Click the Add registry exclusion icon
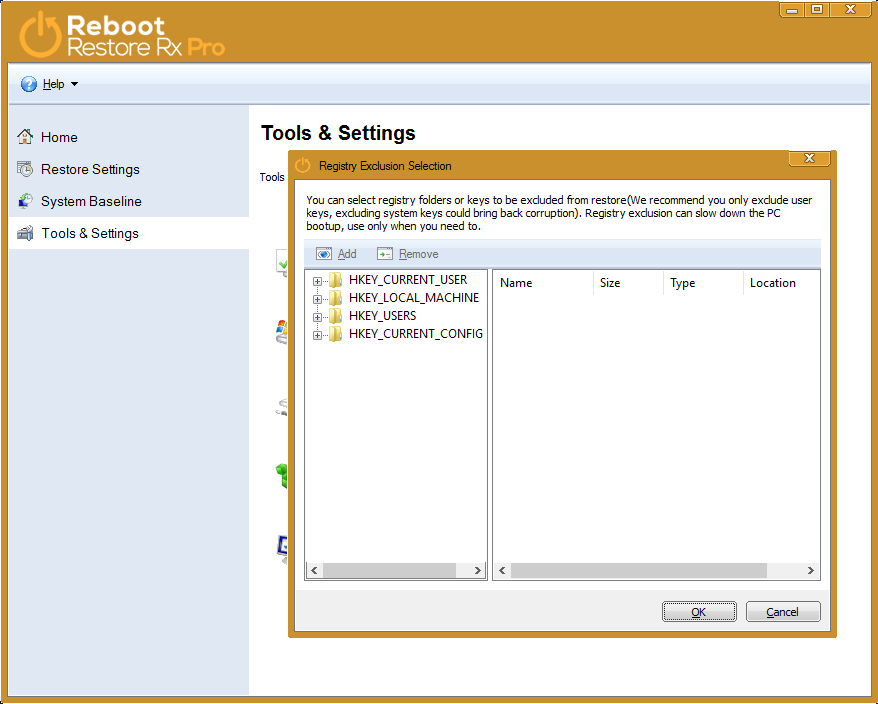This screenshot has height=704, width=878. [x=324, y=254]
